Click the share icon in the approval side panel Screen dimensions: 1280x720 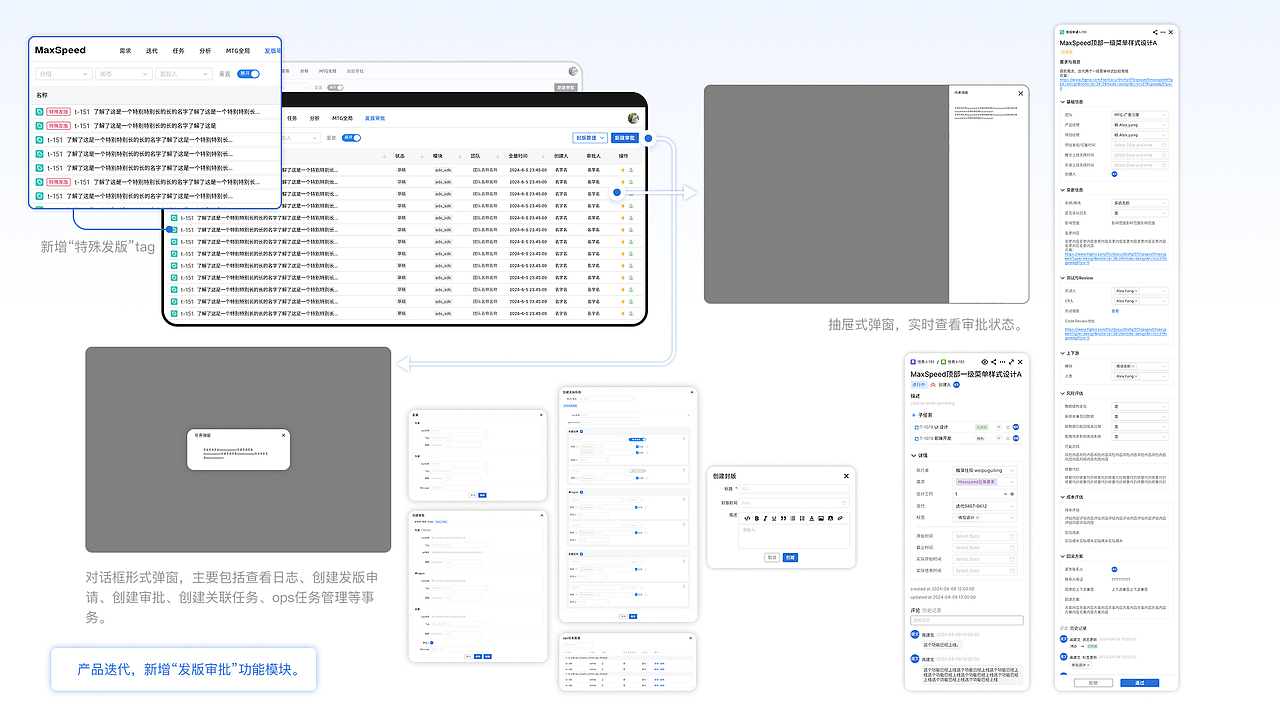click(1155, 32)
